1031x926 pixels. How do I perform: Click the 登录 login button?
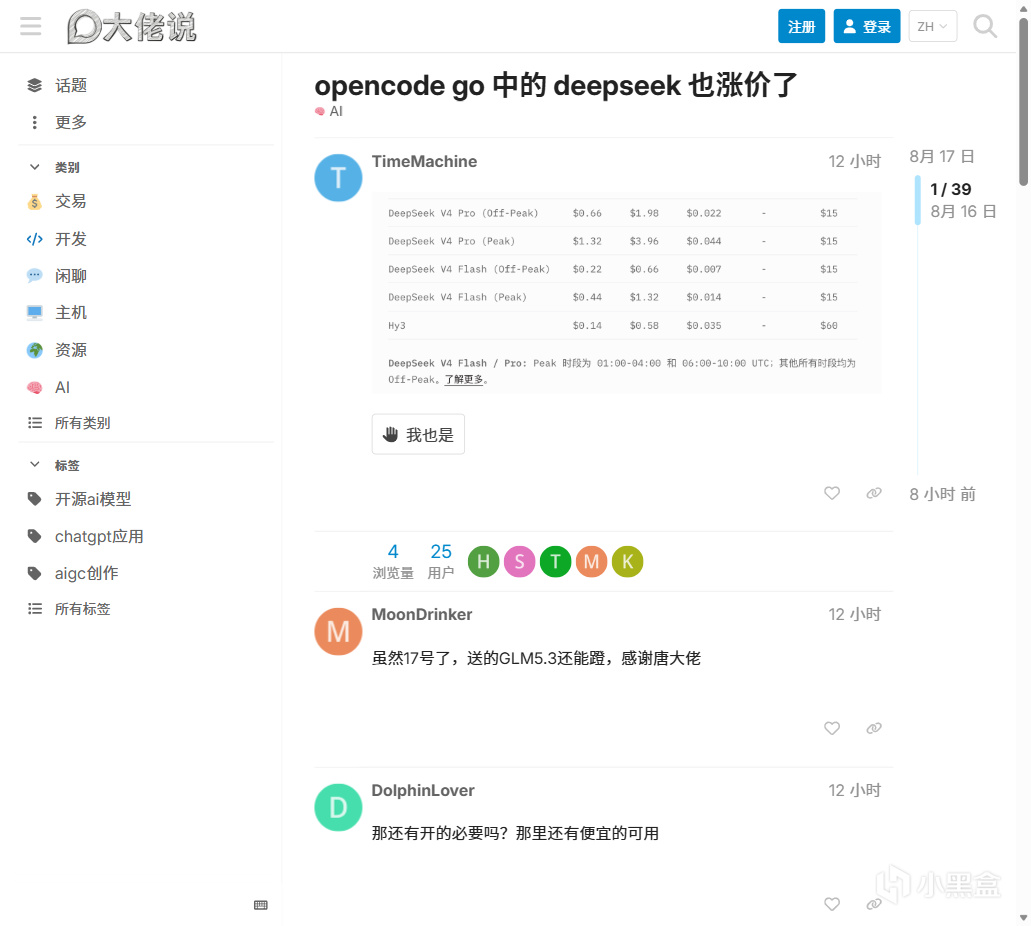pos(867,26)
